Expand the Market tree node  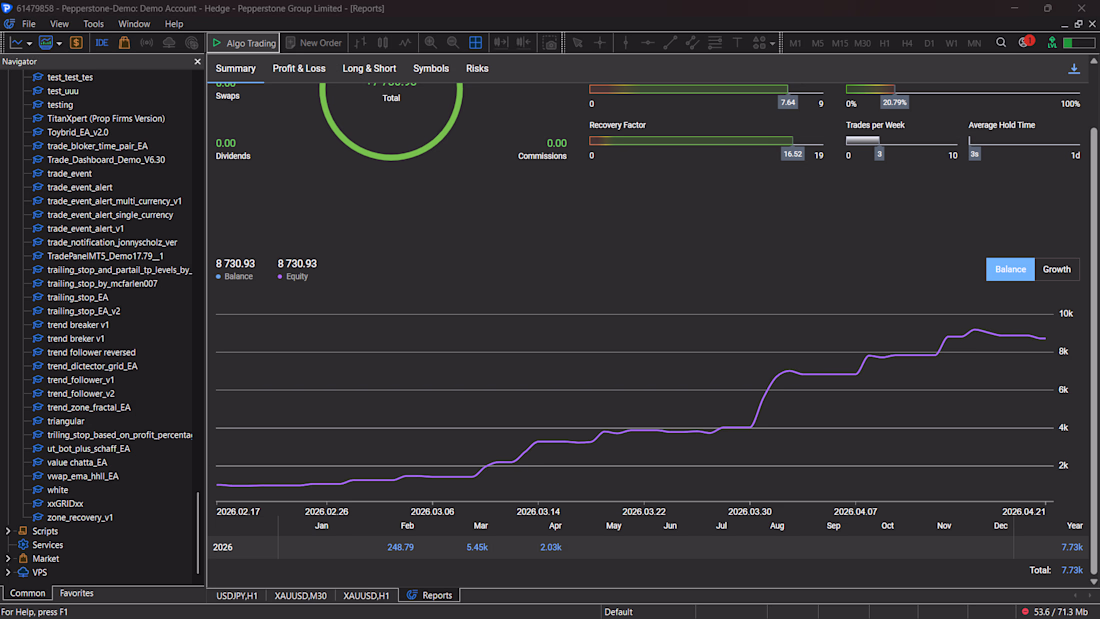click(9, 559)
